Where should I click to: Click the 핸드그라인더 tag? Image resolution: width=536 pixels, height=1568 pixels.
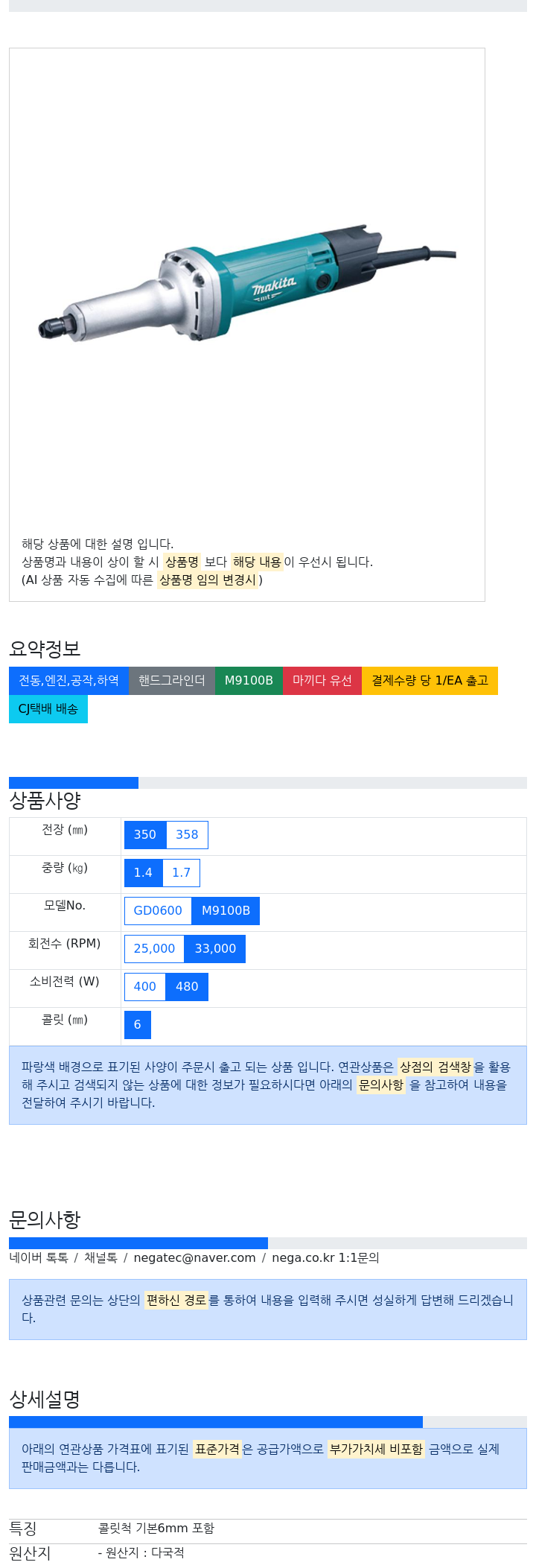(x=172, y=681)
